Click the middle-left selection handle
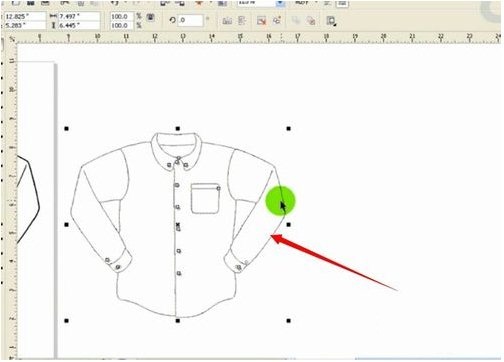The height and width of the screenshot is (362, 504). pos(67,225)
